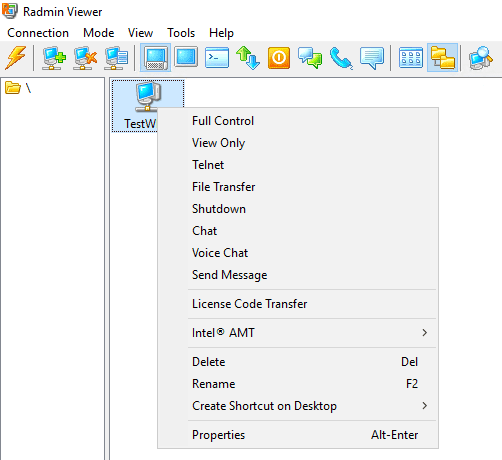502x460 pixels.
Task: Select Voice Chat phone toolbar icon
Action: tap(341, 57)
